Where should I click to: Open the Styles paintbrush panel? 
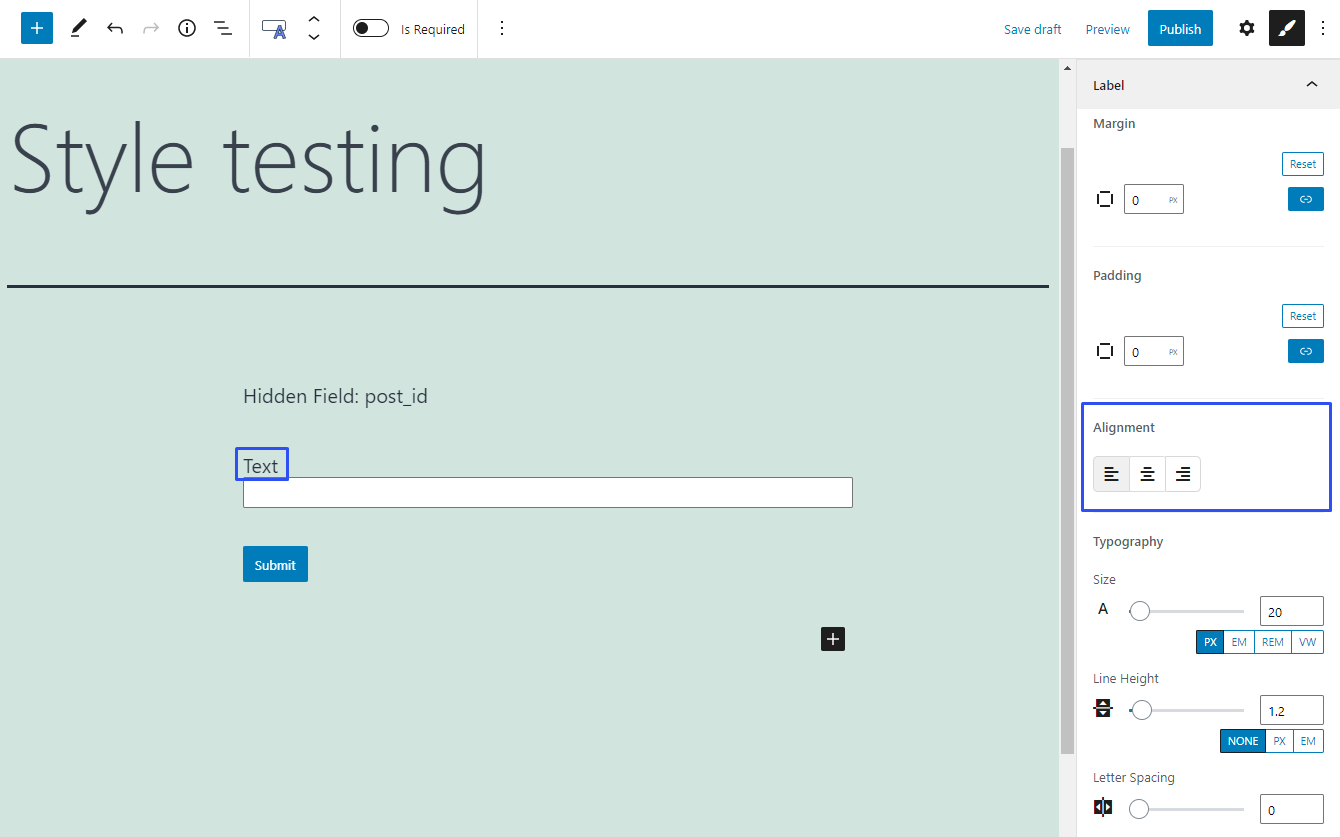[x=1287, y=28]
